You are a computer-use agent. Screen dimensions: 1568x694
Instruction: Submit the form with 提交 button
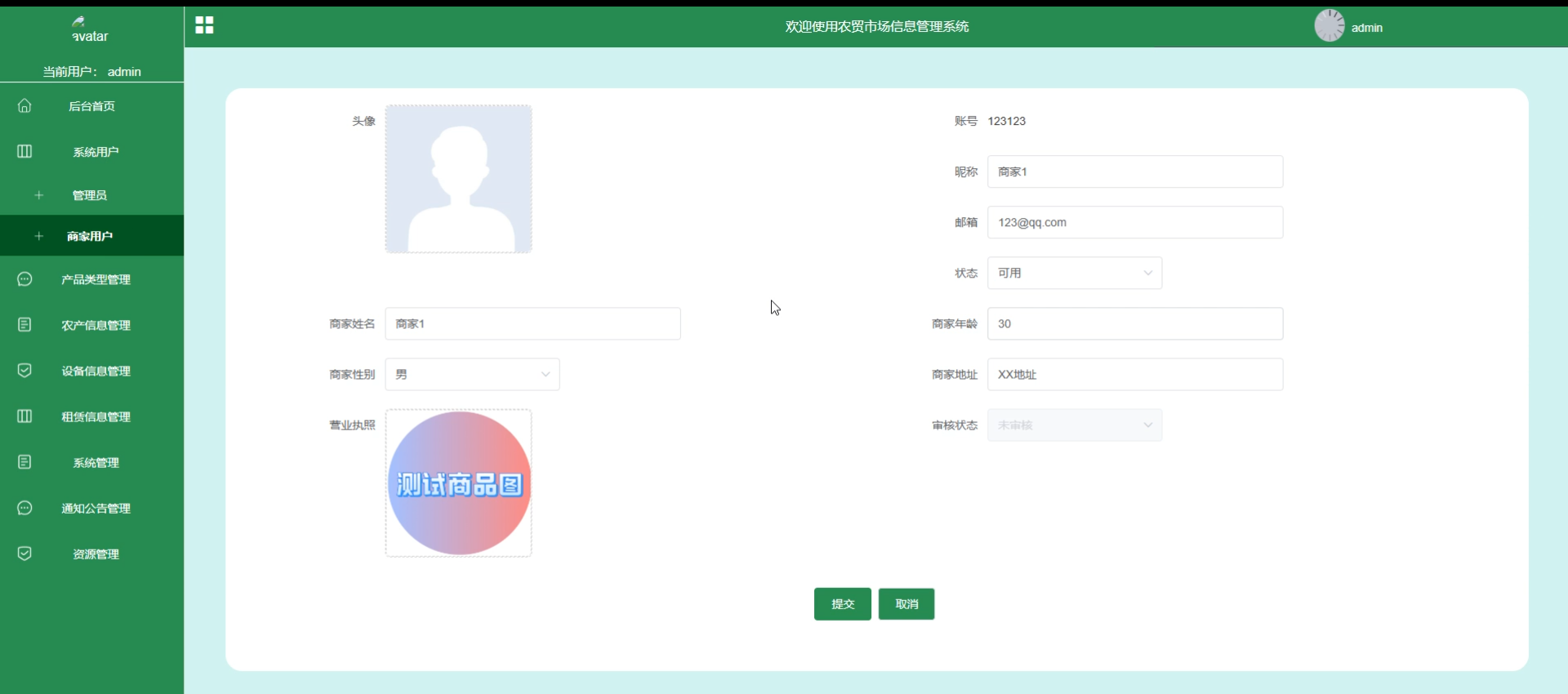[x=843, y=604]
